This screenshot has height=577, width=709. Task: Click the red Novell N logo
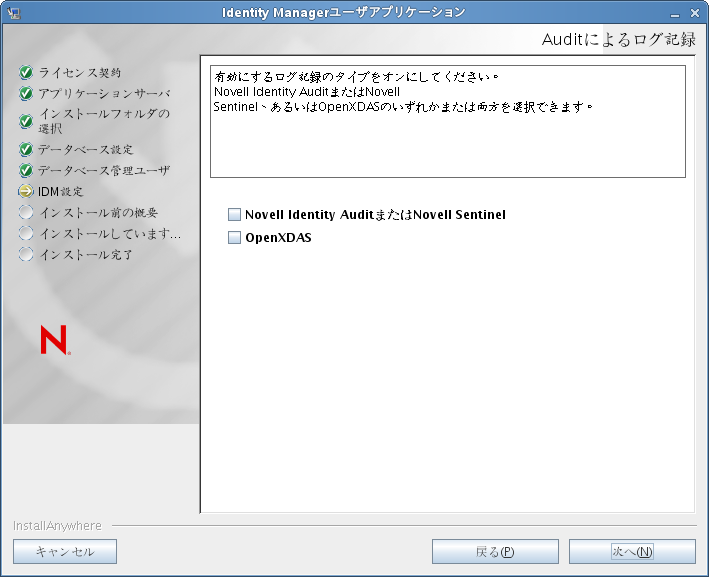pos(55,340)
